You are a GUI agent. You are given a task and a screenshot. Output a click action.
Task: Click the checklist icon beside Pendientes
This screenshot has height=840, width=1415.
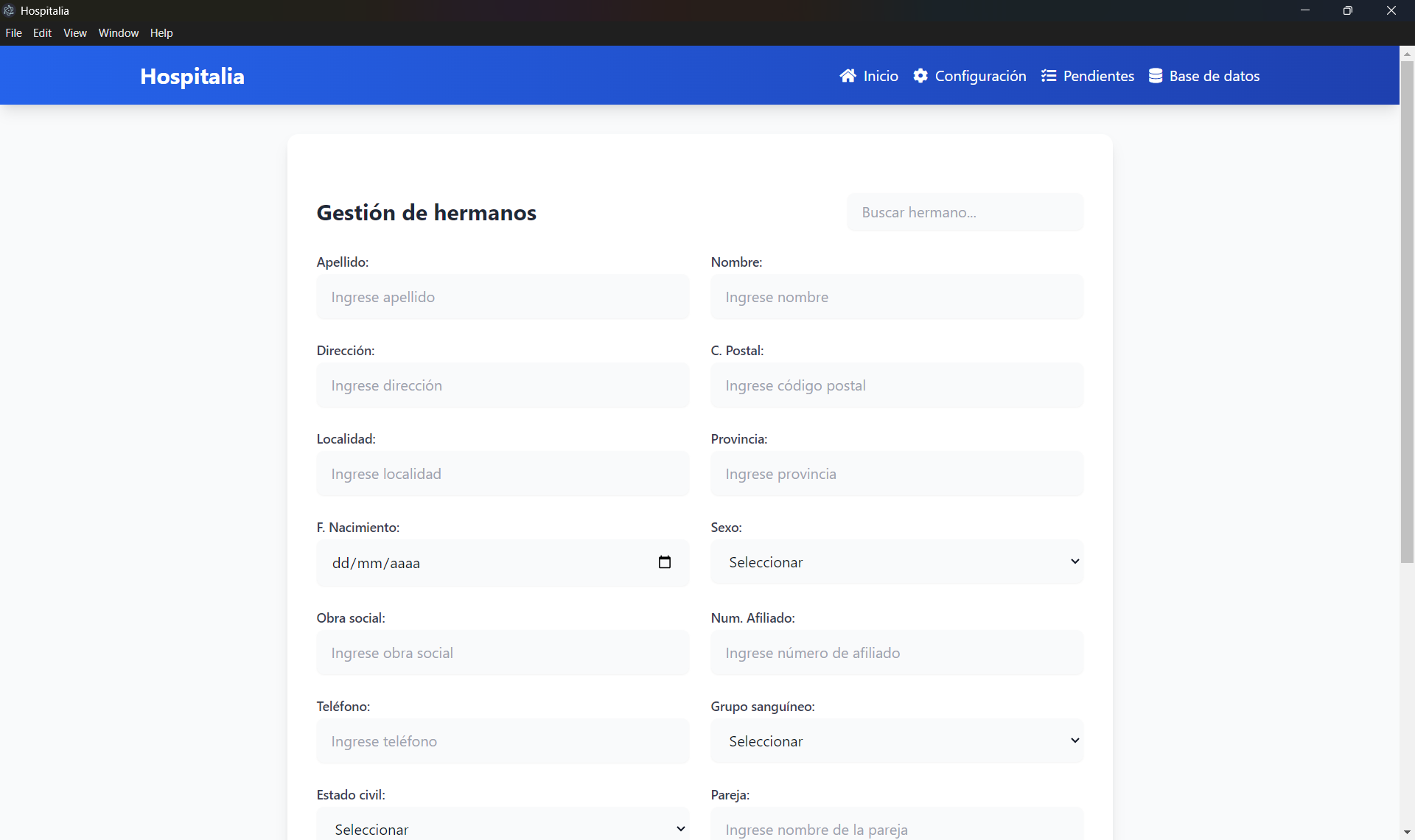pyautogui.click(x=1049, y=76)
